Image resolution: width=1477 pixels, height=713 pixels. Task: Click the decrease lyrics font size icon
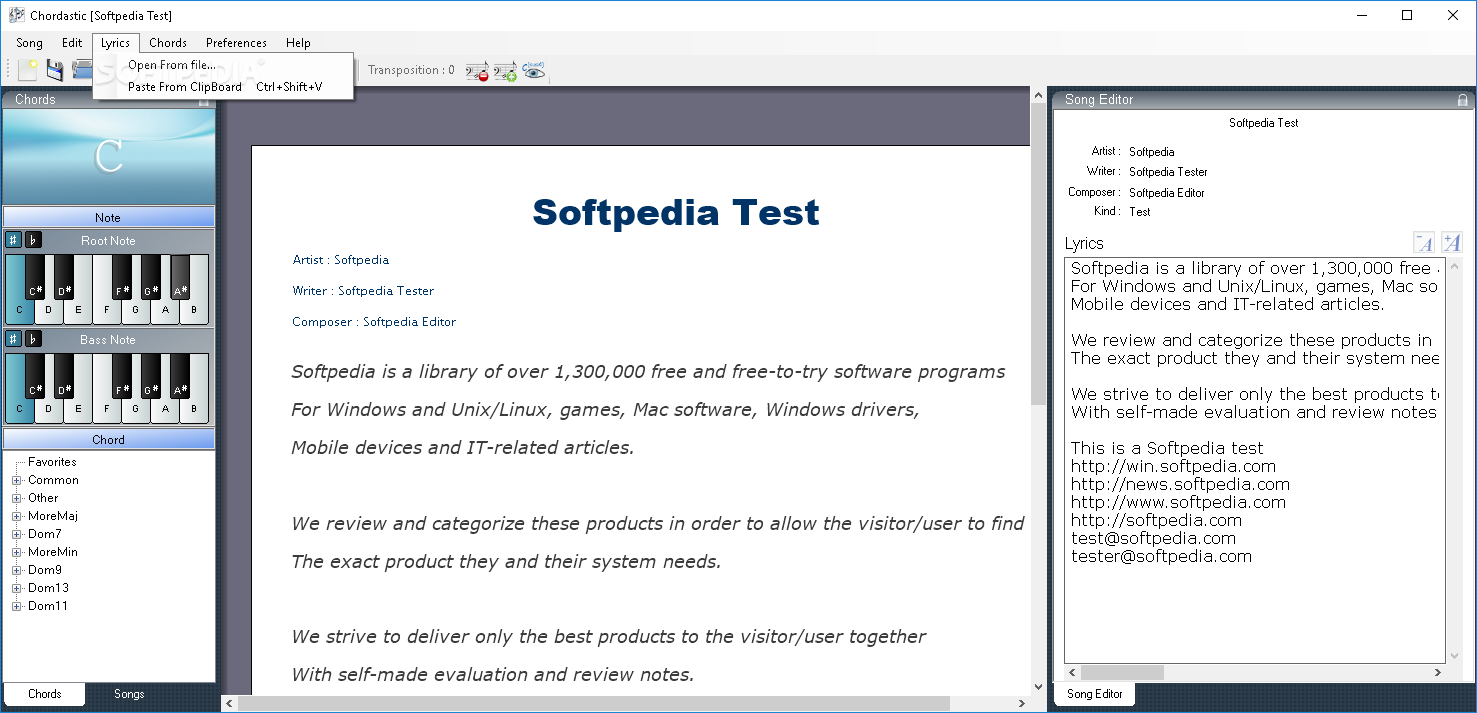click(1424, 243)
